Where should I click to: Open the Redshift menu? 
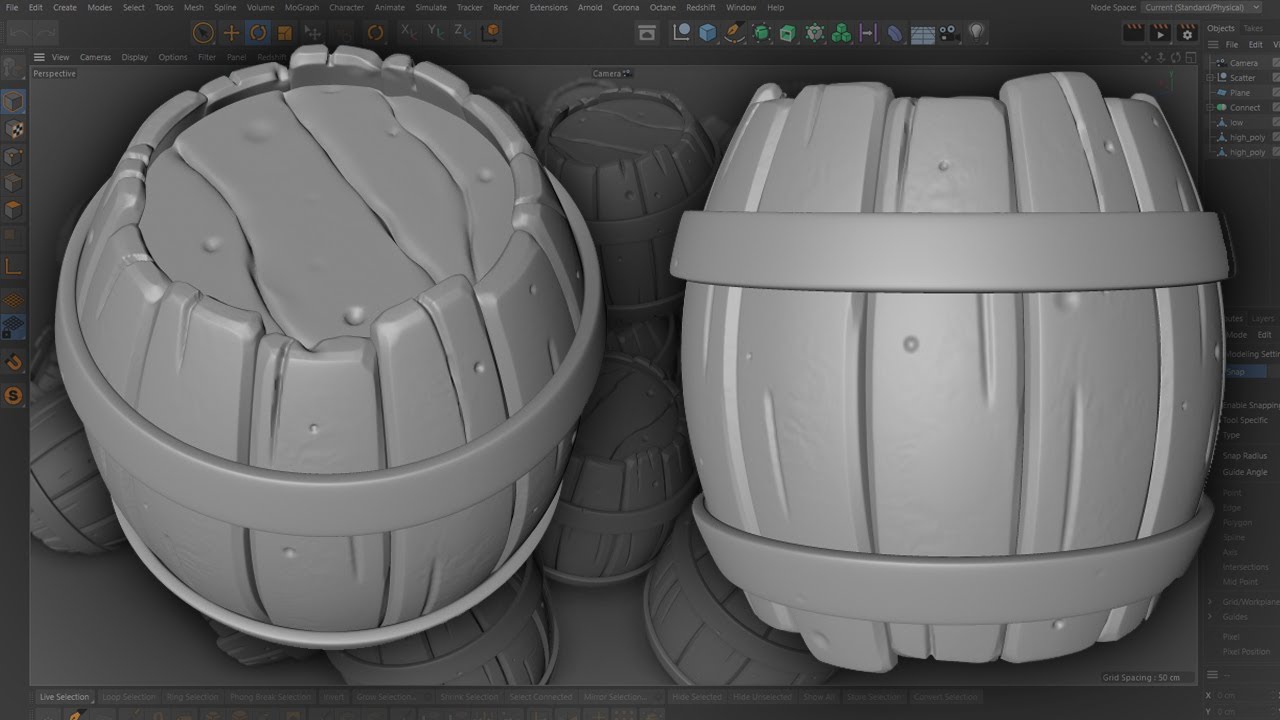[701, 7]
